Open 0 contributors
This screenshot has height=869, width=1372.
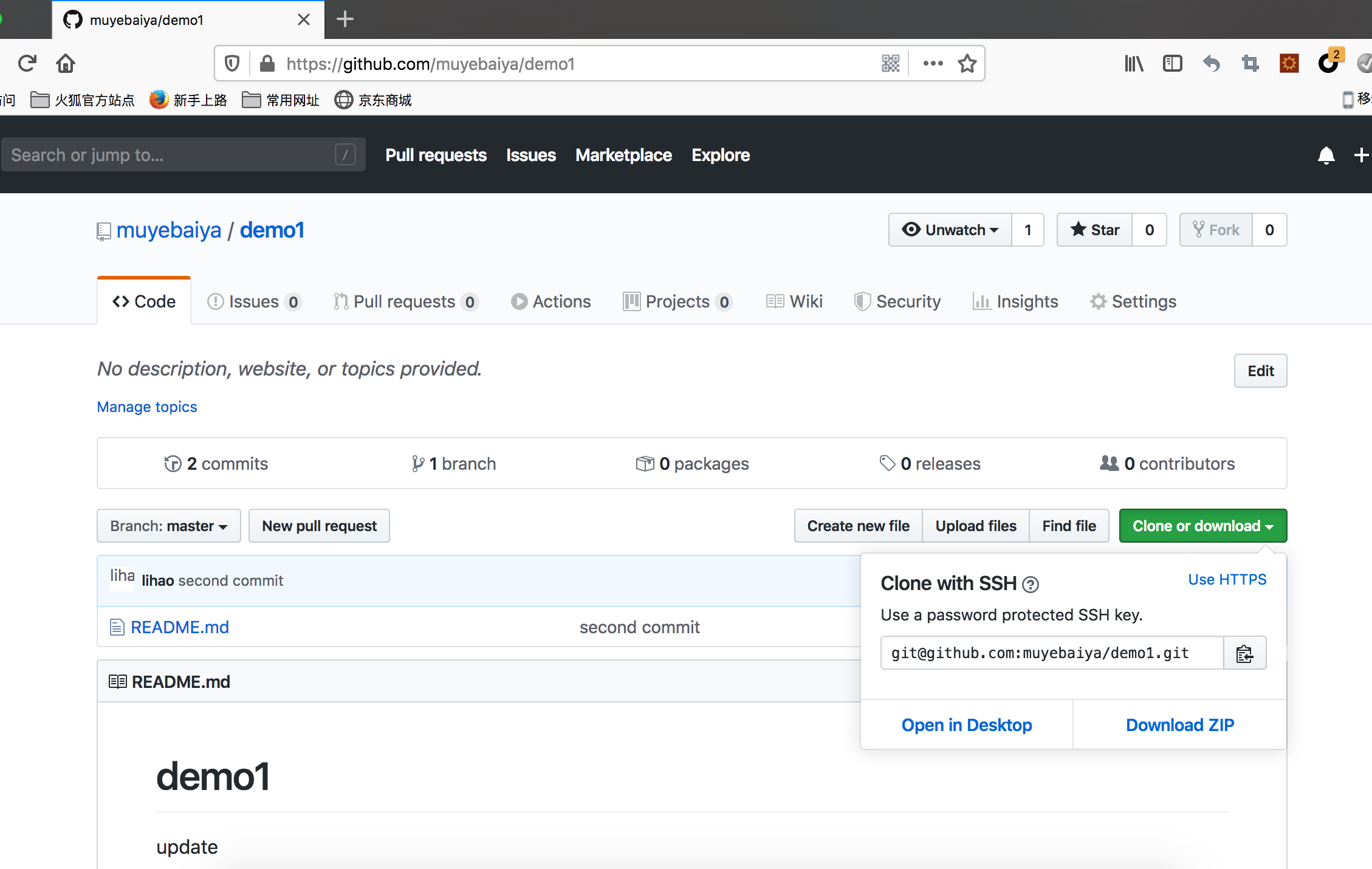(1167, 464)
